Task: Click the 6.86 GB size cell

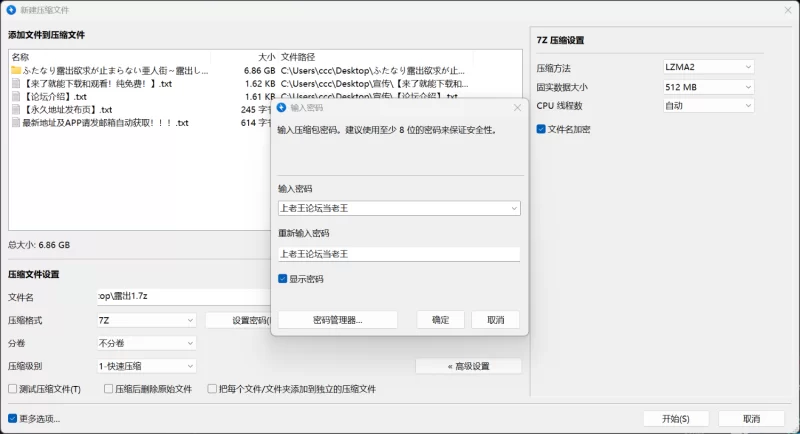Action: (259, 70)
